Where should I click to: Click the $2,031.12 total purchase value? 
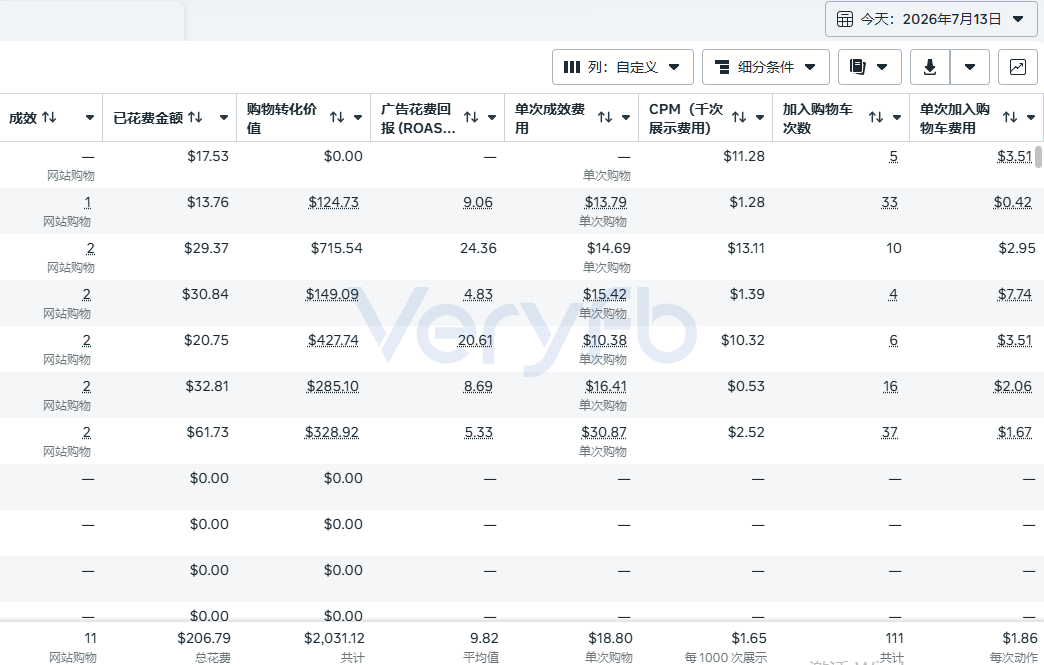tap(334, 638)
